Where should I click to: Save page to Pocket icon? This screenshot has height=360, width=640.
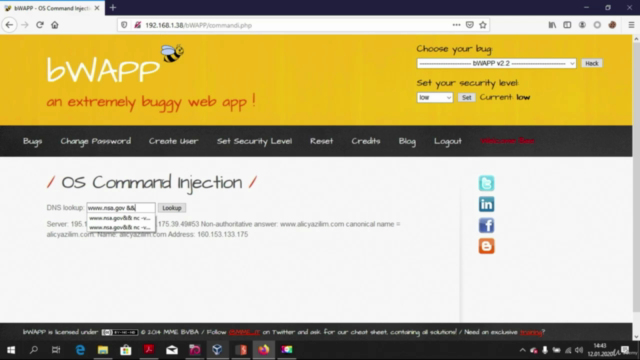coord(470,25)
